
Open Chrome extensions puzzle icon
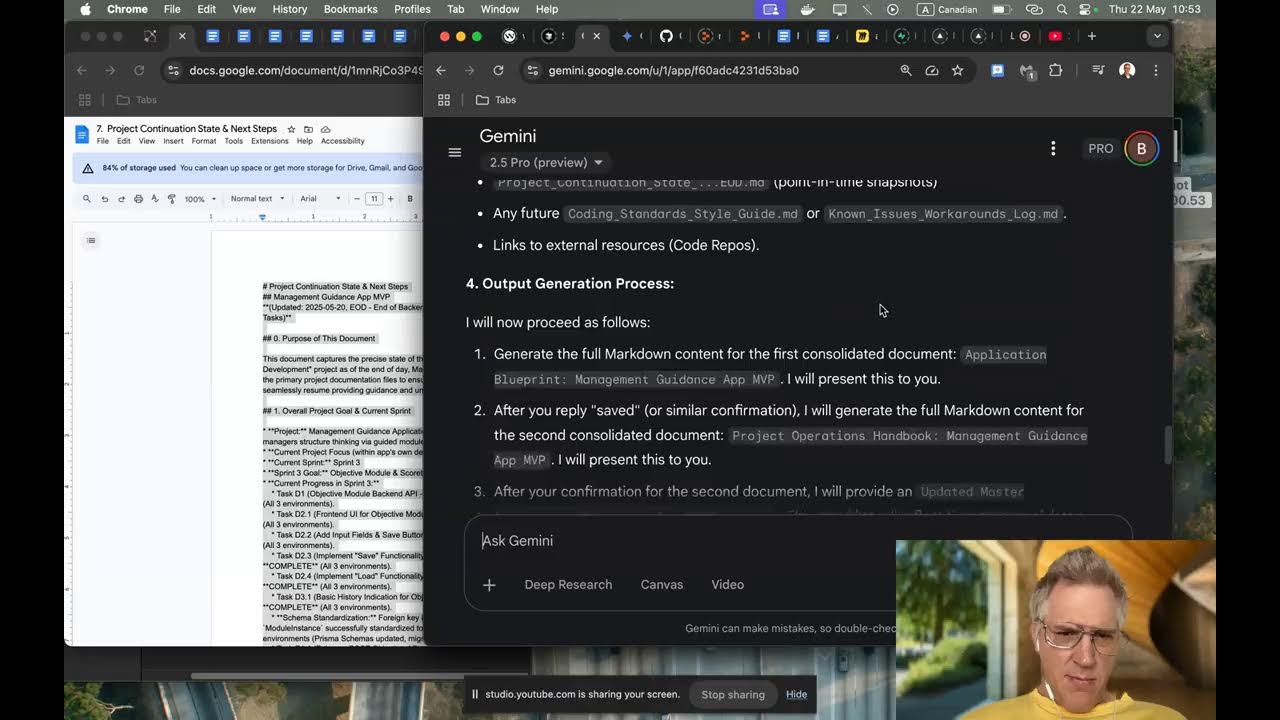[x=1055, y=70]
